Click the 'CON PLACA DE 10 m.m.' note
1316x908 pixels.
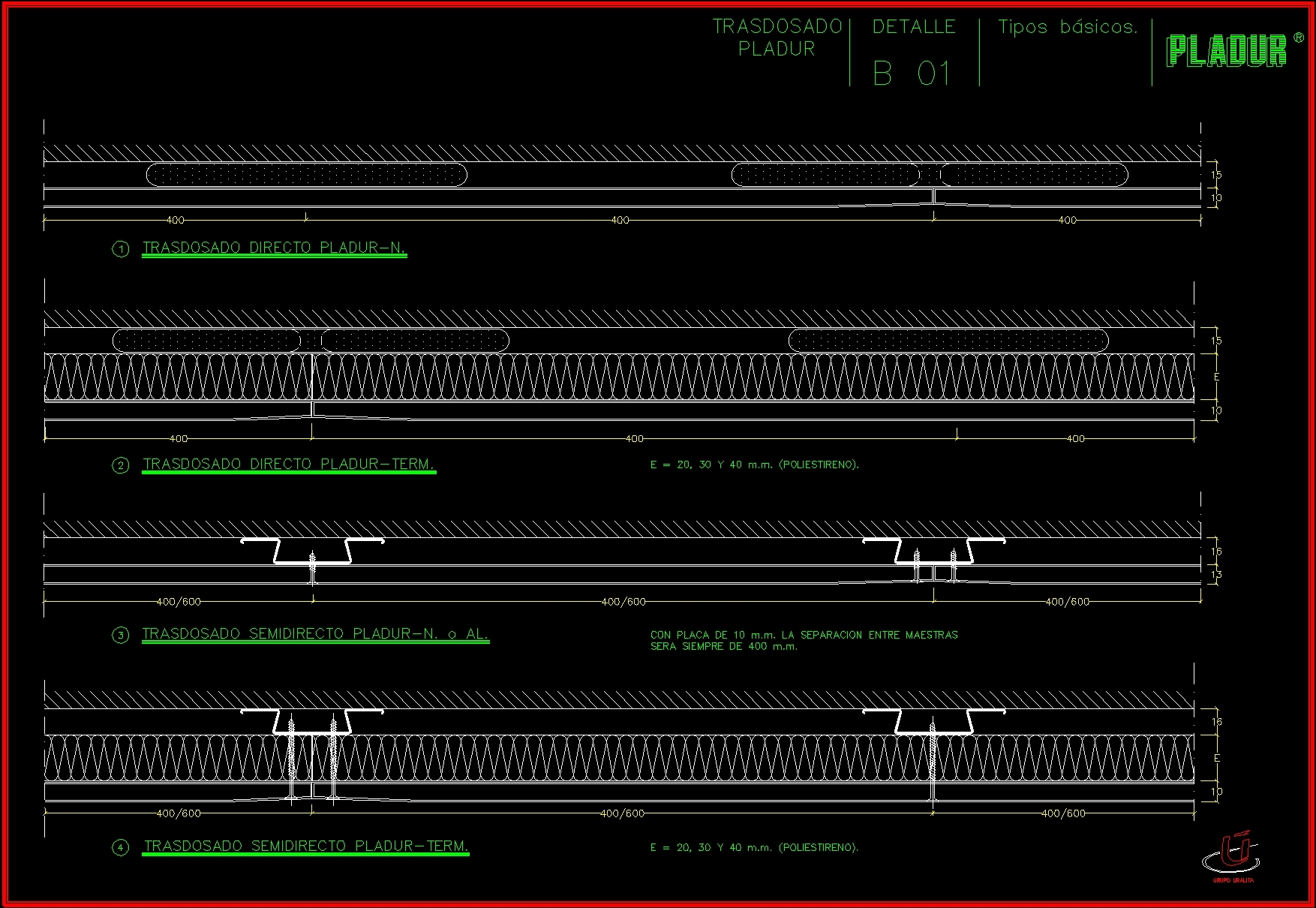pos(804,640)
